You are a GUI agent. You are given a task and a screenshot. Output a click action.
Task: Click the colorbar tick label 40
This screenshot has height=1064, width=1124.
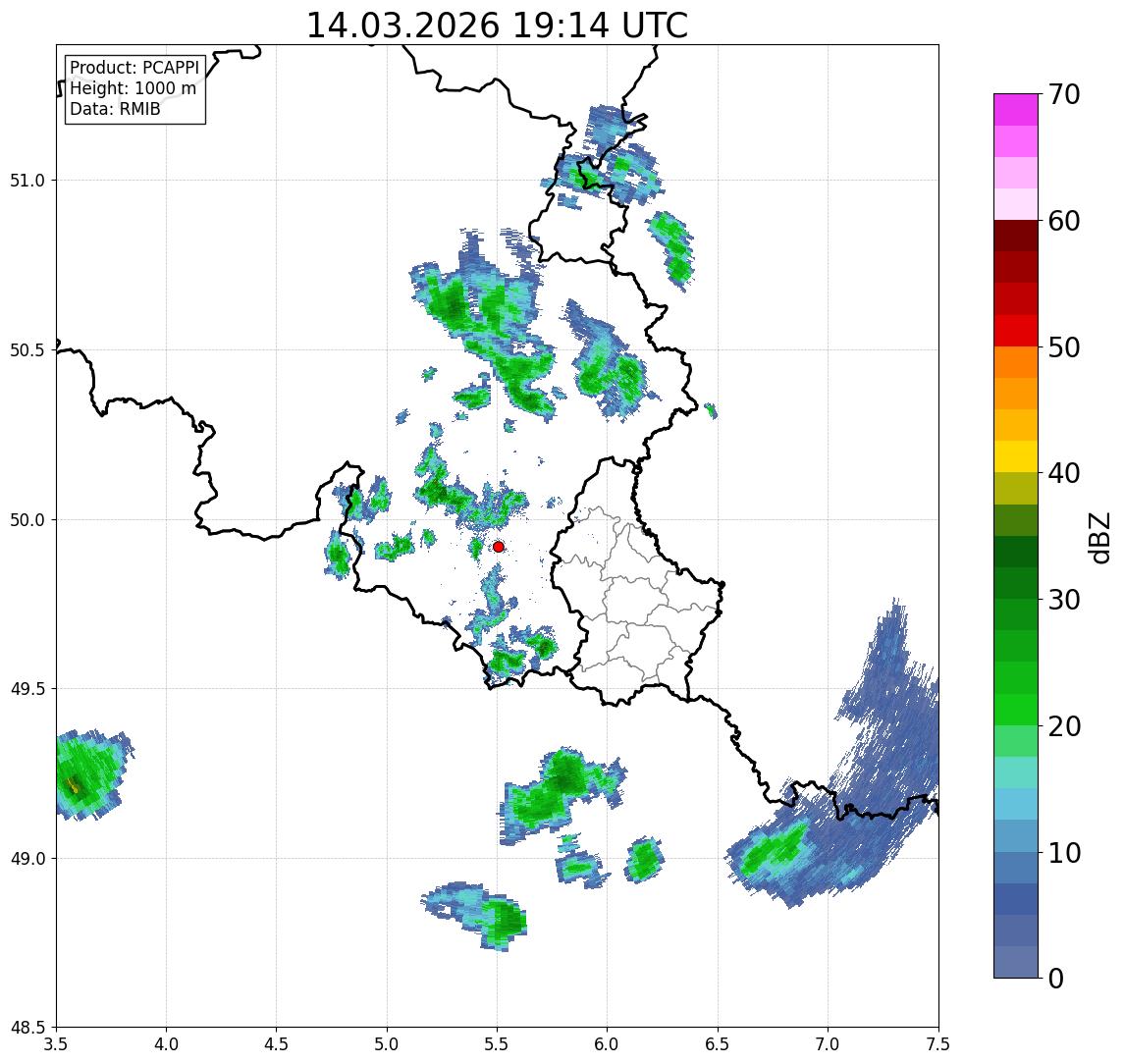(x=1064, y=472)
